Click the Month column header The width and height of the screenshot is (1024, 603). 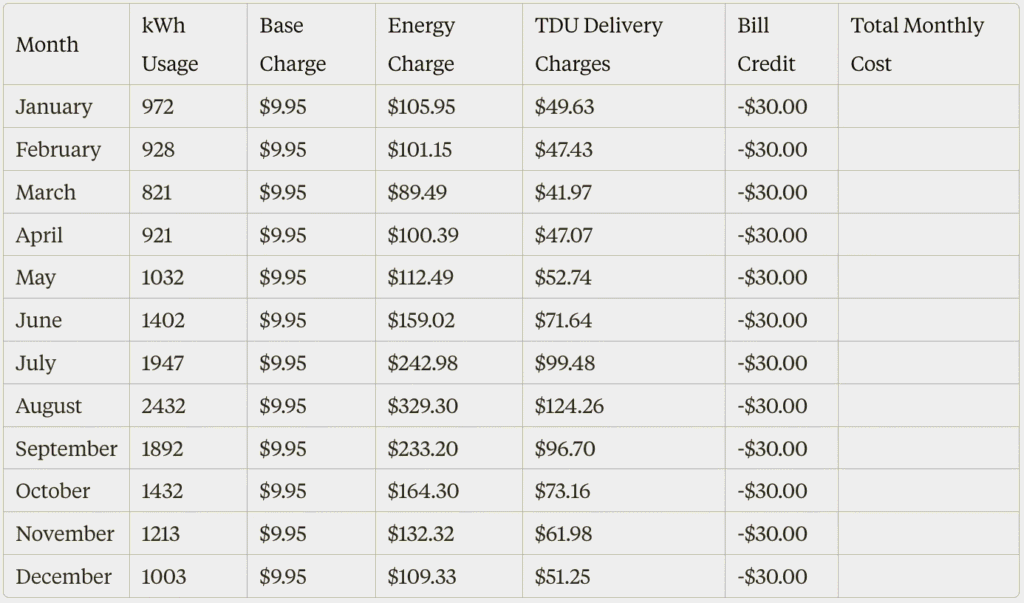tap(47, 45)
